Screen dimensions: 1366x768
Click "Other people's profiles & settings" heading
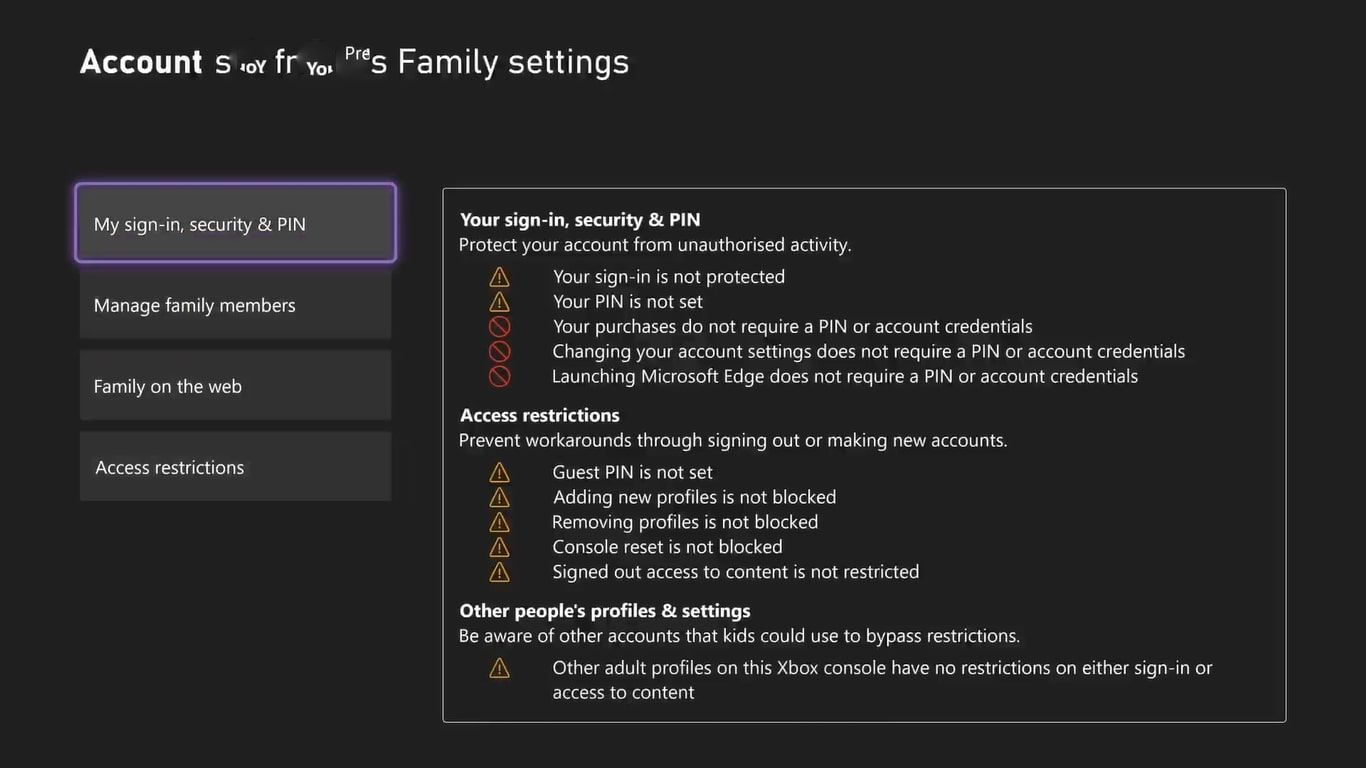pyautogui.click(x=605, y=611)
